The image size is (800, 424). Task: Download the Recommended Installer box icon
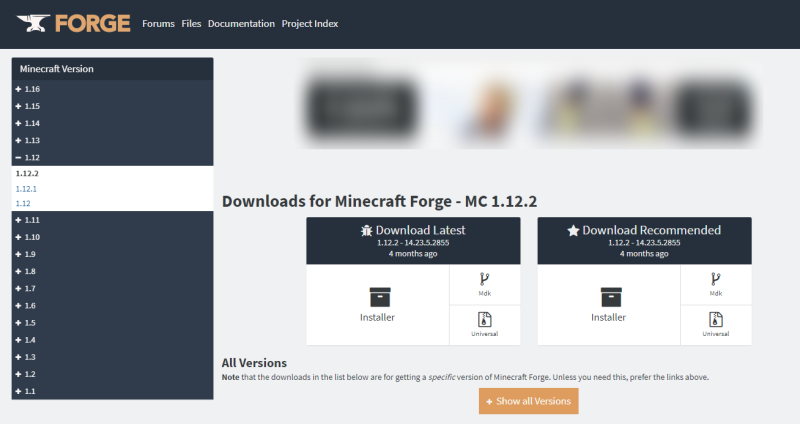(611, 297)
